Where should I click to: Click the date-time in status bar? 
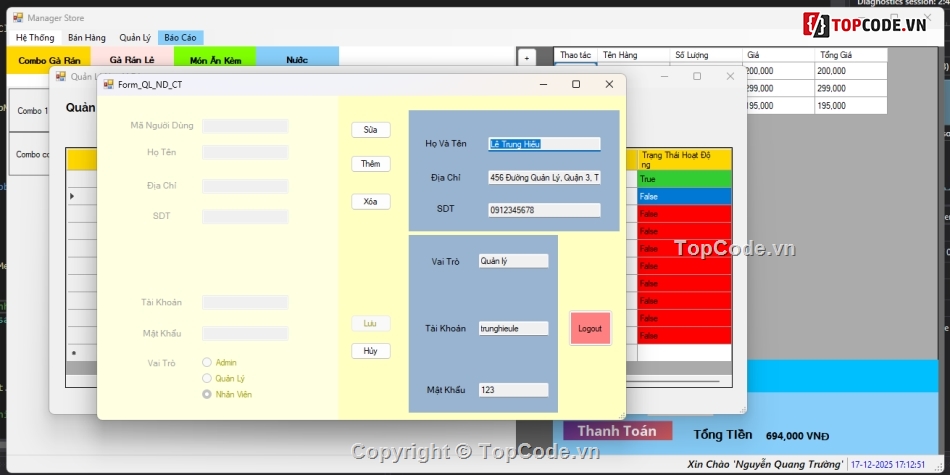click(x=888, y=465)
